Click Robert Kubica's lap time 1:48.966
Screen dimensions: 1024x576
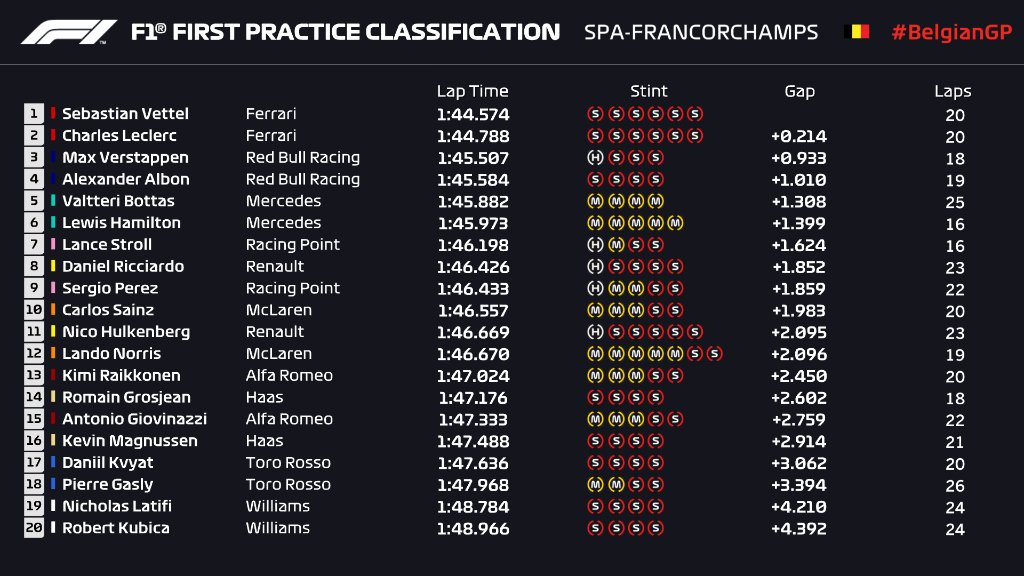(x=472, y=528)
